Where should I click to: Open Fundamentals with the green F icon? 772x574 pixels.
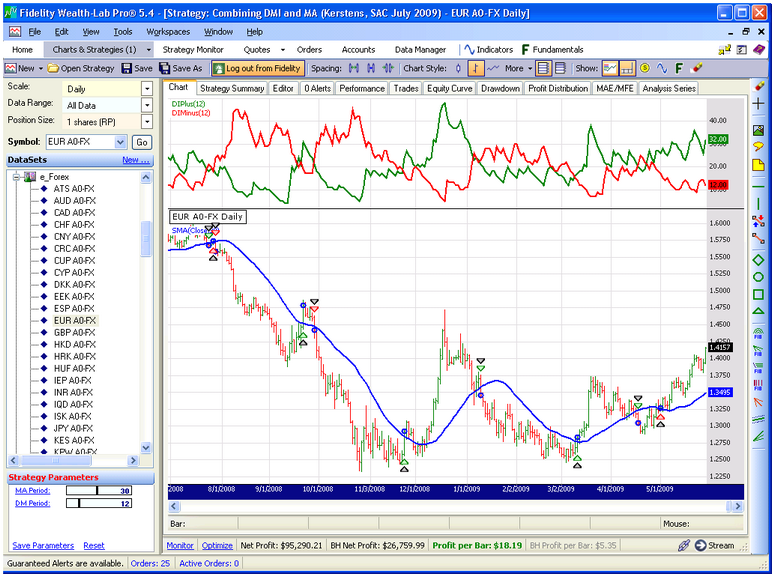click(524, 49)
